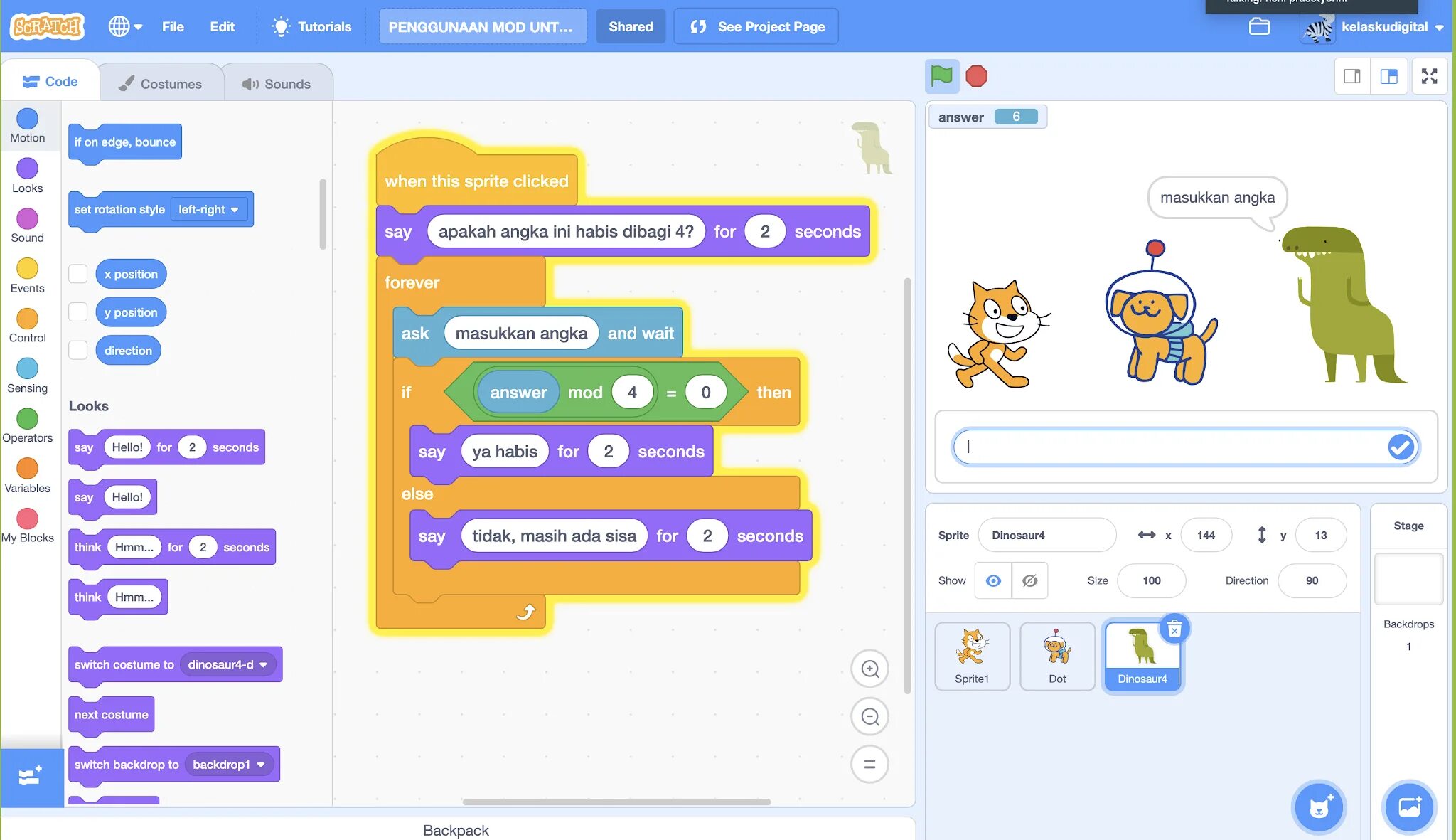The image size is (1456, 840).
Task: Click the green flag to run project
Action: click(x=940, y=76)
